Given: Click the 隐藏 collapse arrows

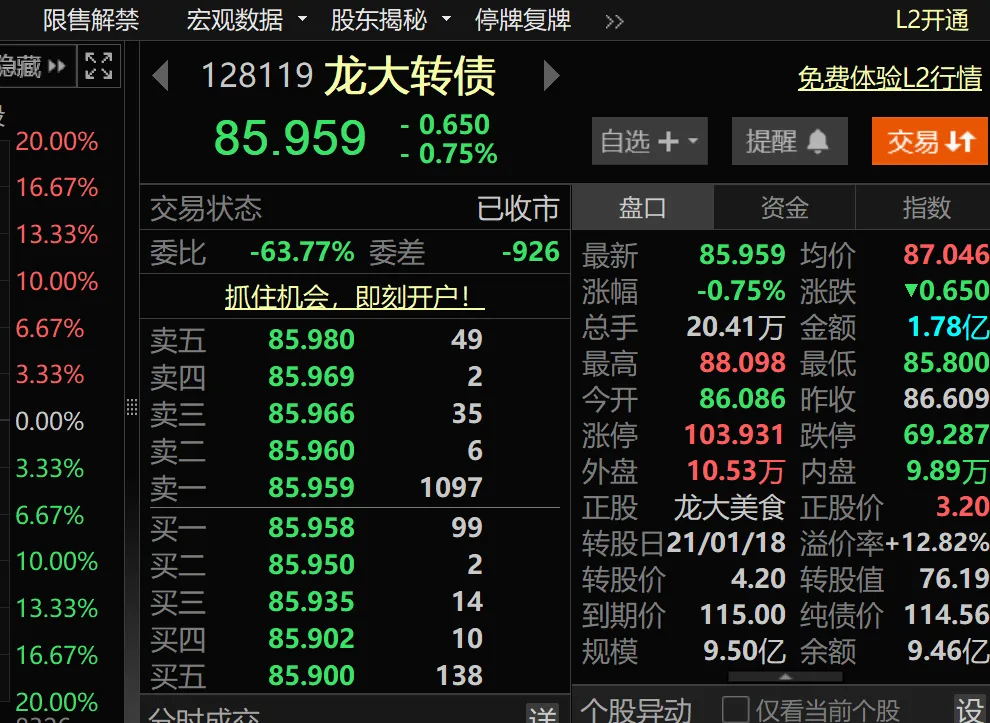Looking at the screenshot, I should click(57, 66).
